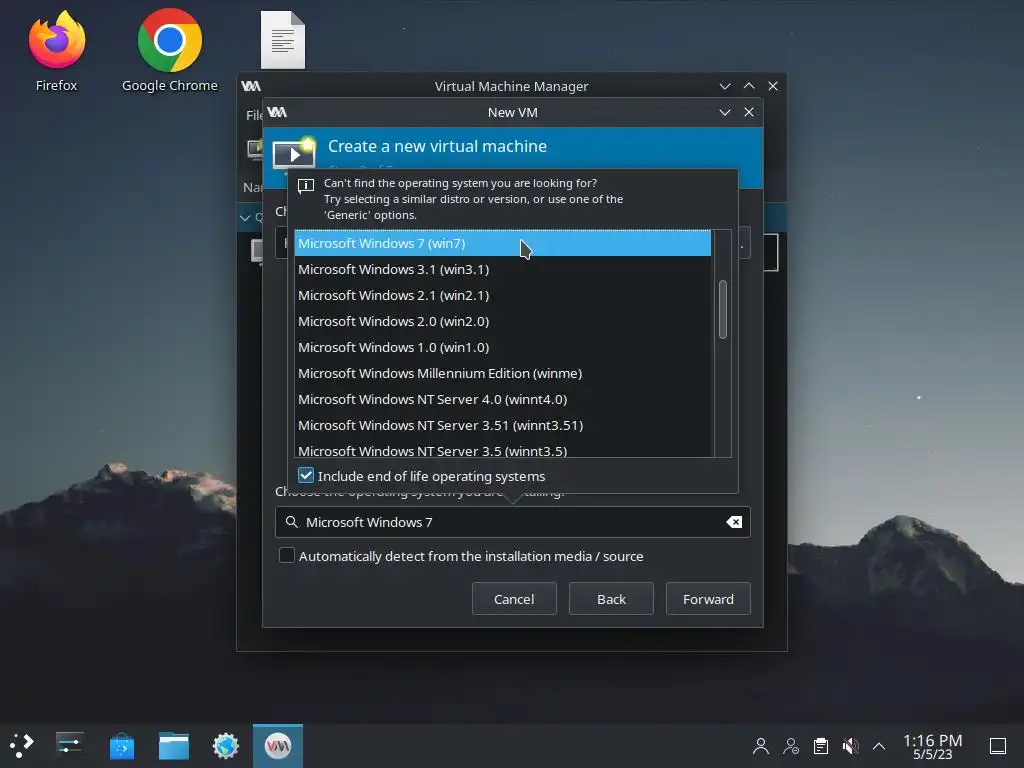This screenshot has height=768, width=1024.
Task: Pick Microsoft Windows 1.0 (win1.0)
Action: (503, 347)
